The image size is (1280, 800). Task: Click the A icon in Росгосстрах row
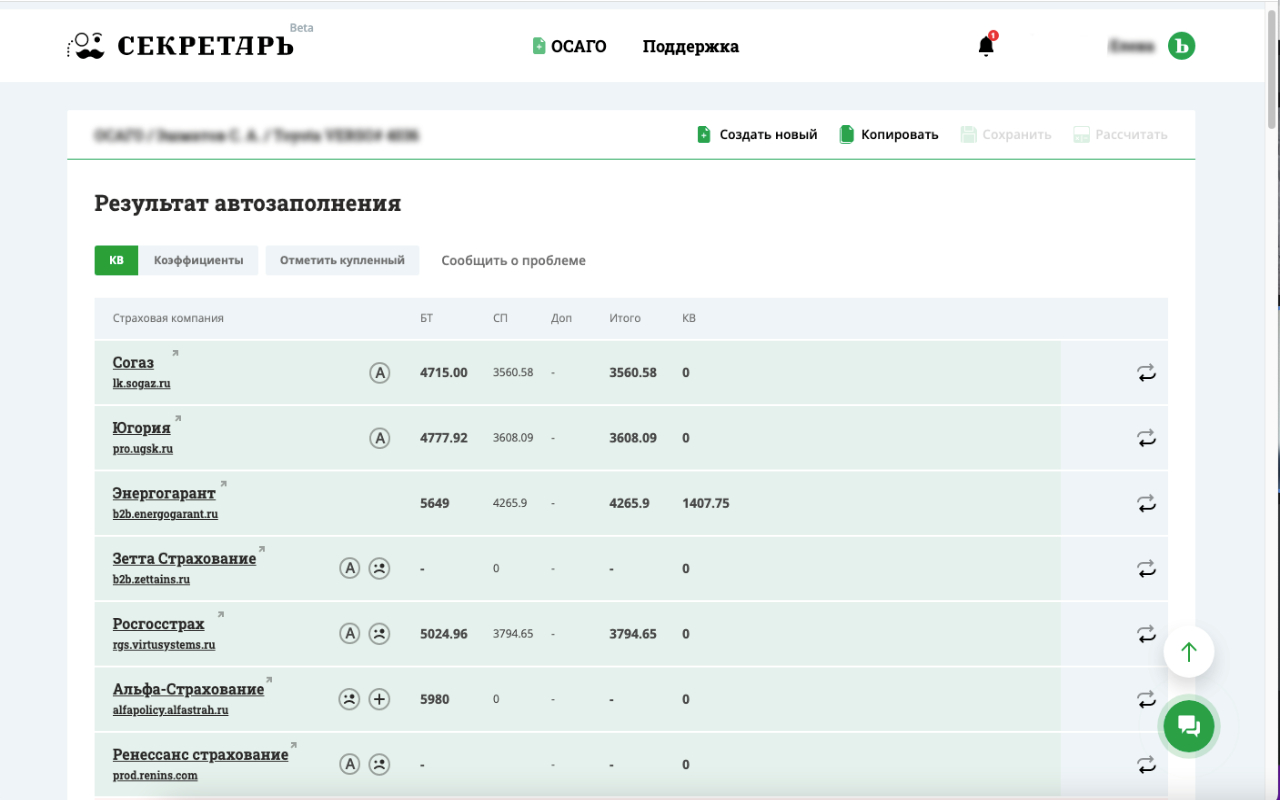click(349, 634)
